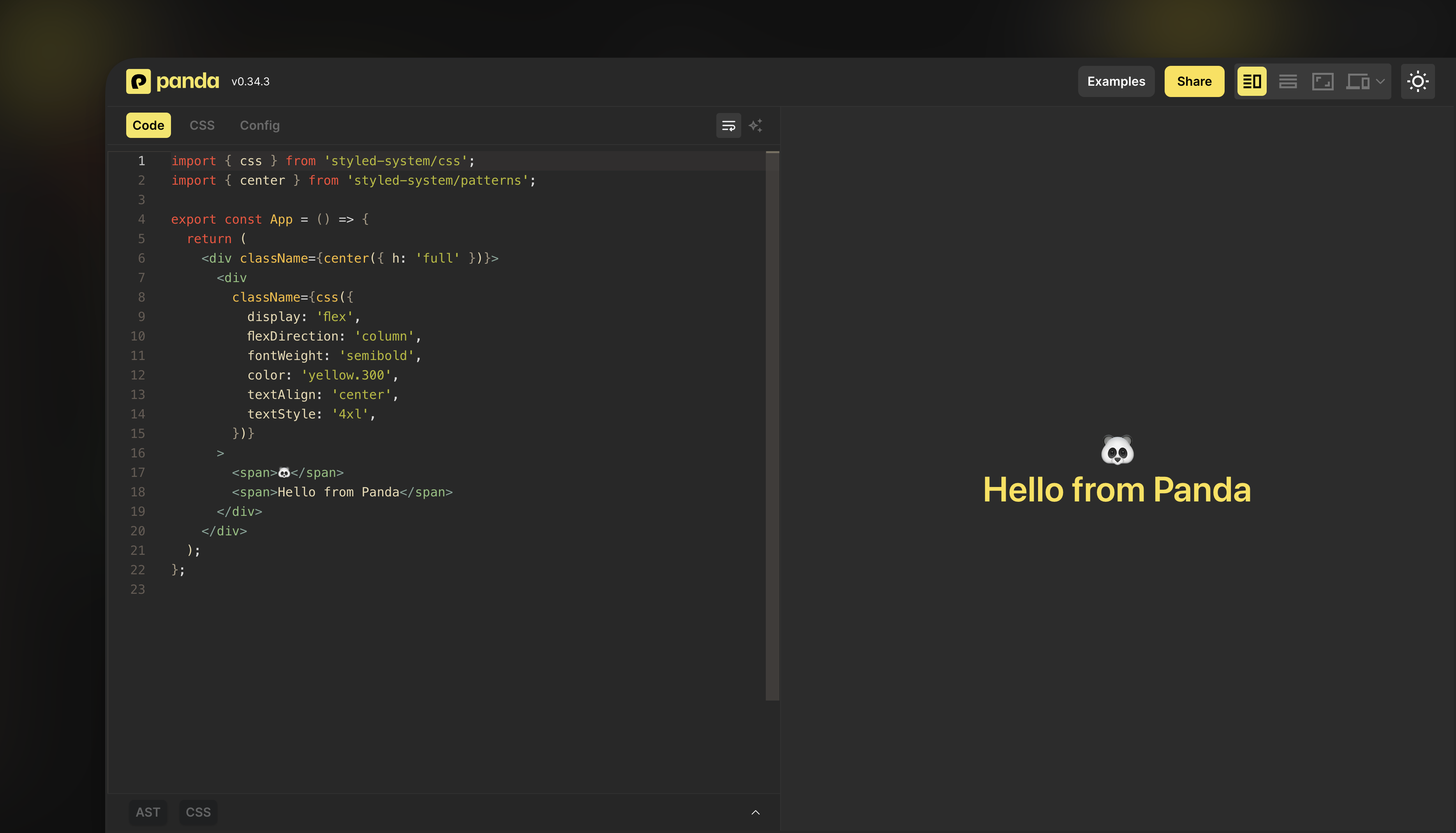Select the Code tab

(x=148, y=125)
